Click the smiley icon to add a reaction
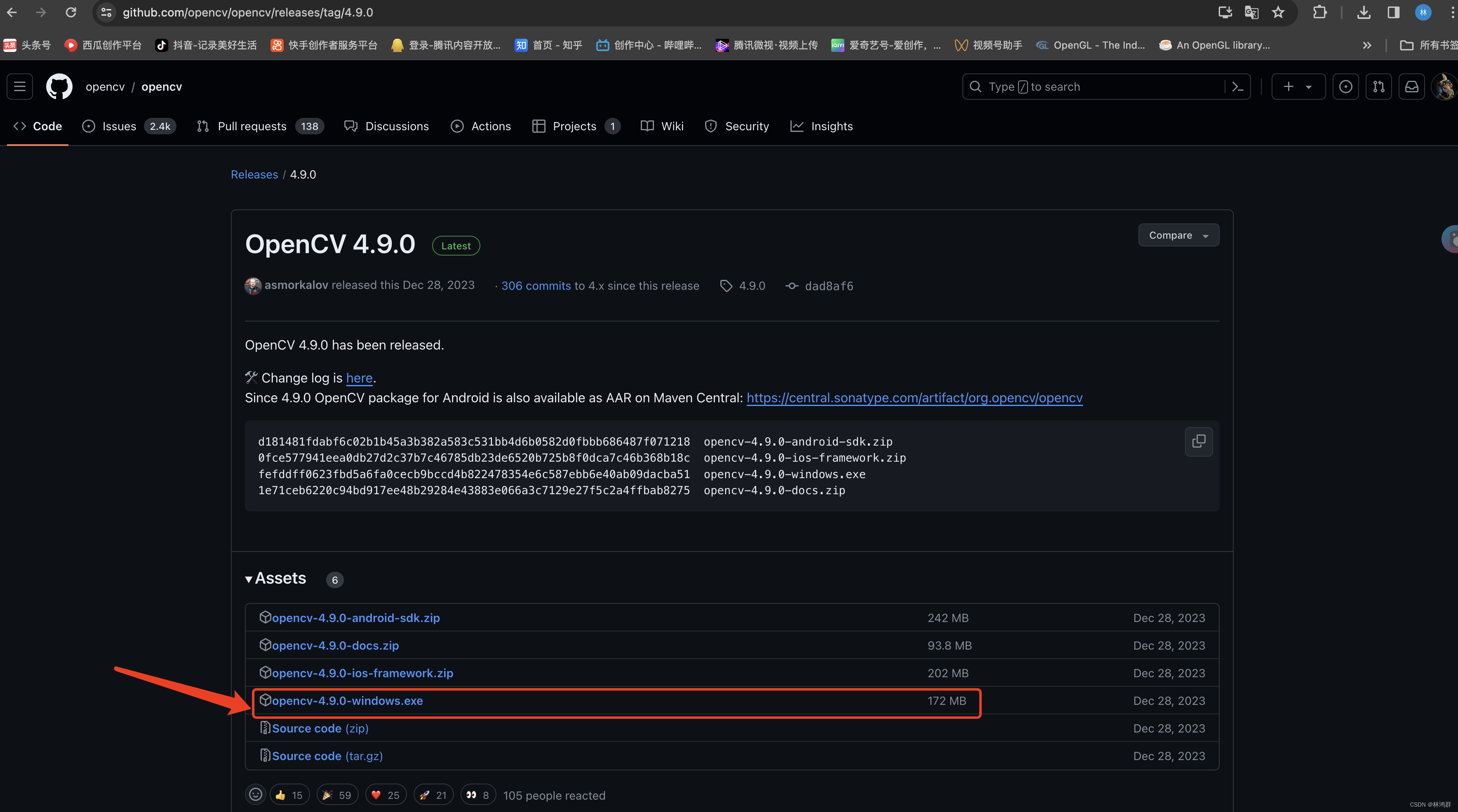 (255, 794)
